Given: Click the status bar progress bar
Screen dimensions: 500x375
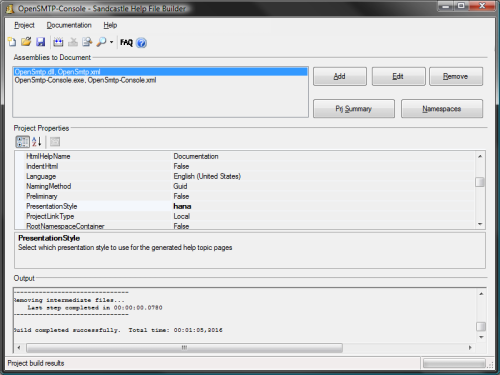Looking at the screenshot, I should [454, 363].
